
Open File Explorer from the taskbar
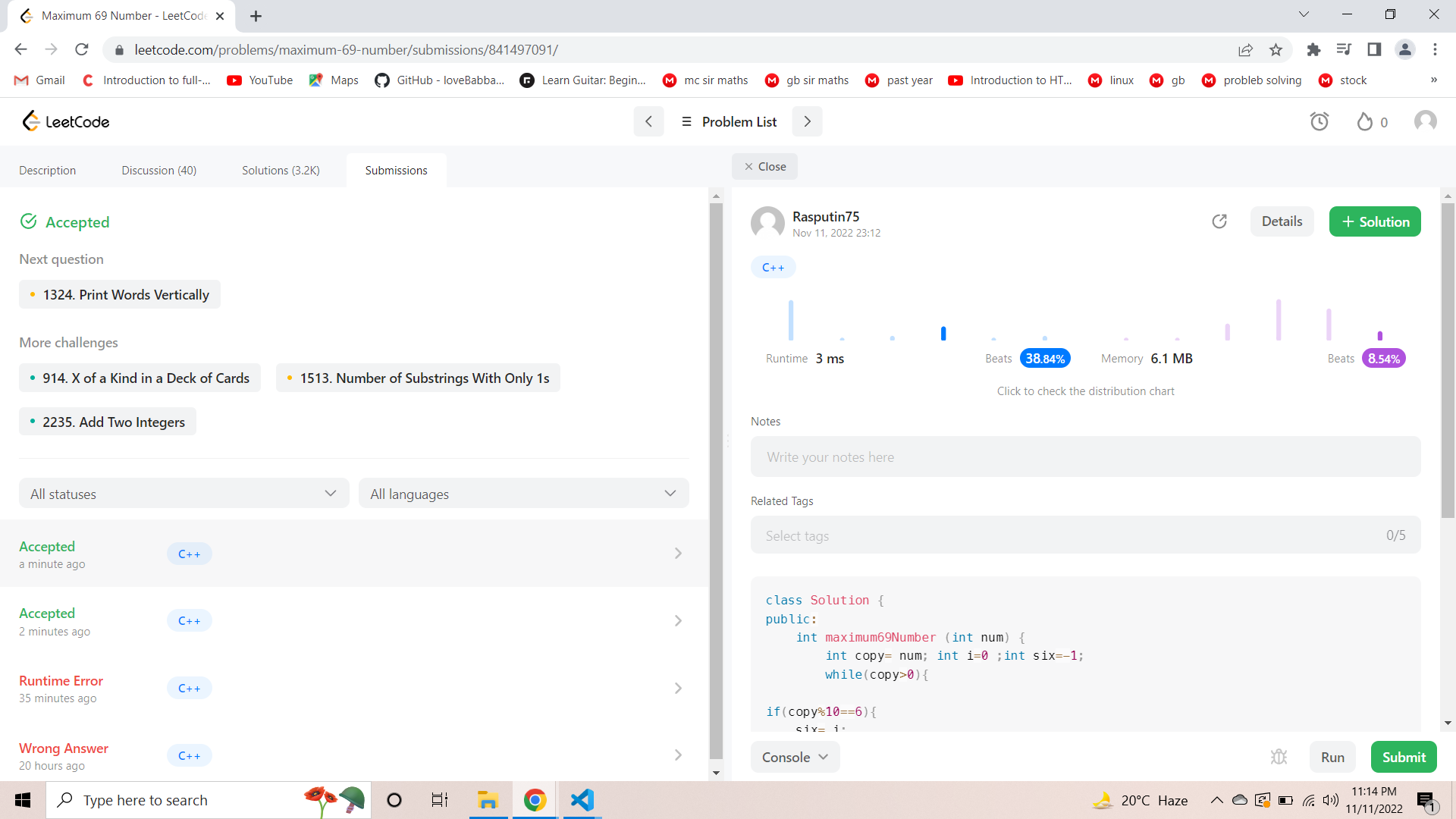pyautogui.click(x=488, y=800)
